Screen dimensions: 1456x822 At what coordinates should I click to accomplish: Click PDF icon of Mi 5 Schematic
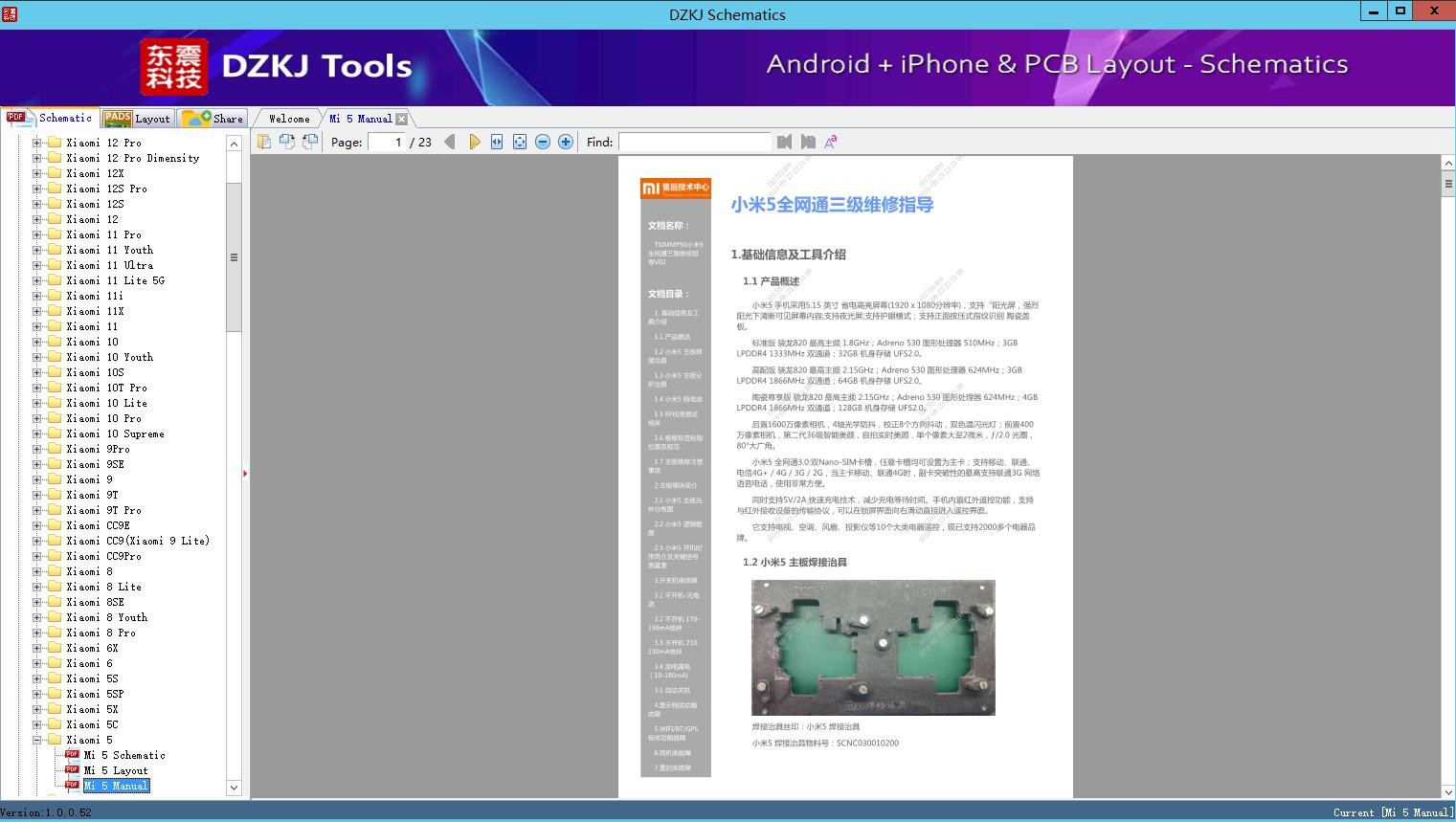72,755
